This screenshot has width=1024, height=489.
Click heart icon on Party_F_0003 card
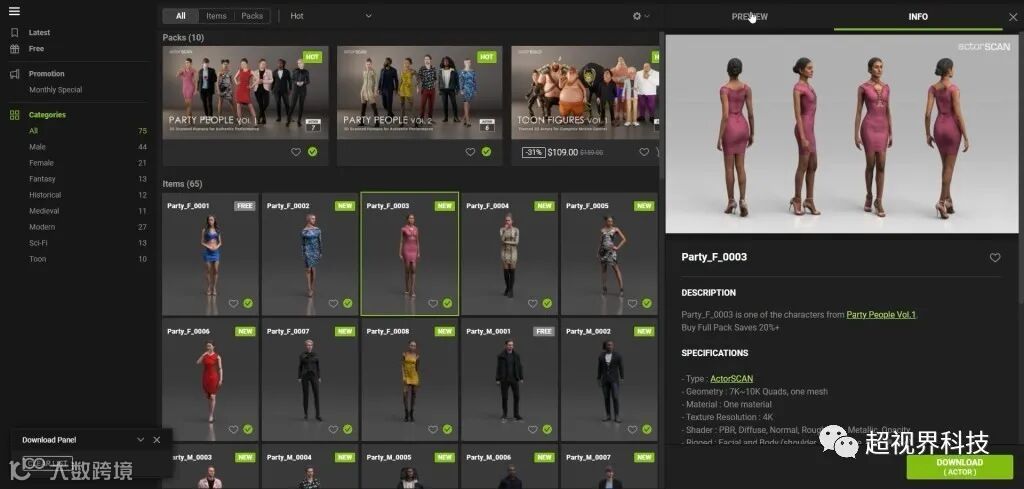click(x=433, y=304)
